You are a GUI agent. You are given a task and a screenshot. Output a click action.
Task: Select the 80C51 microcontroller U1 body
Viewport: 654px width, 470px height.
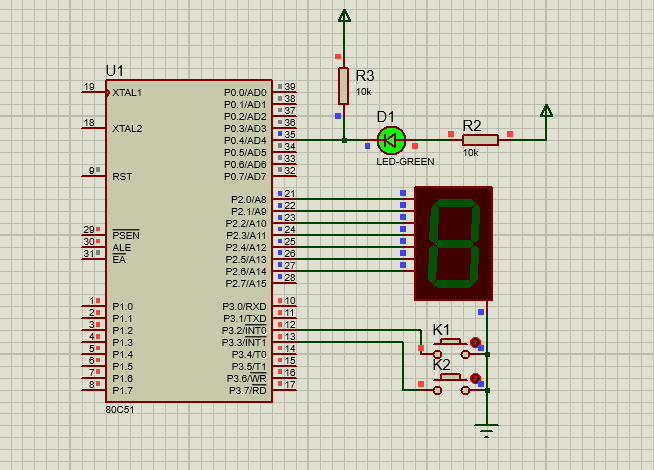click(189, 241)
